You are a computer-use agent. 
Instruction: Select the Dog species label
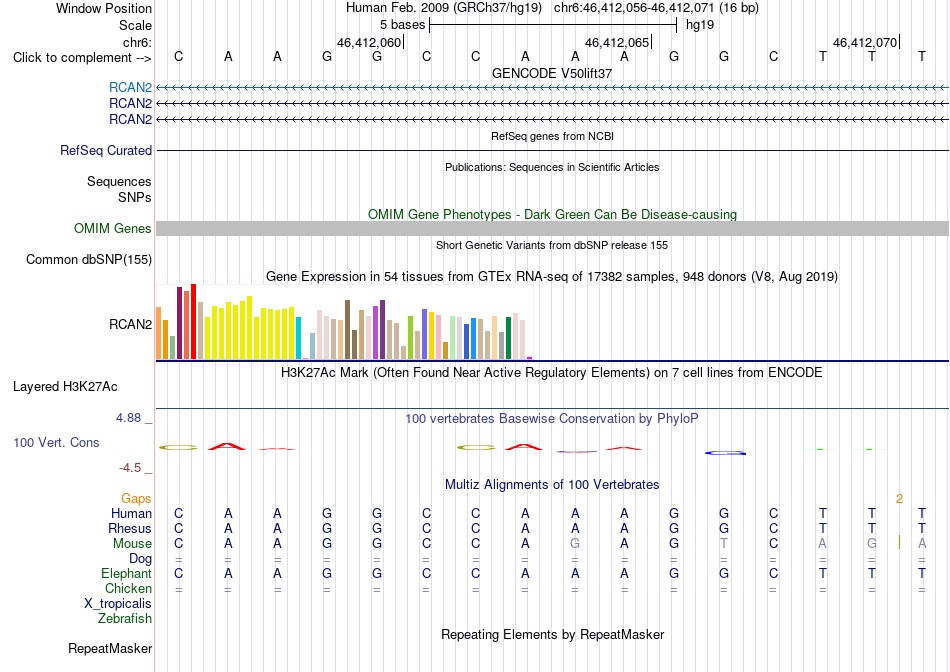point(141,559)
